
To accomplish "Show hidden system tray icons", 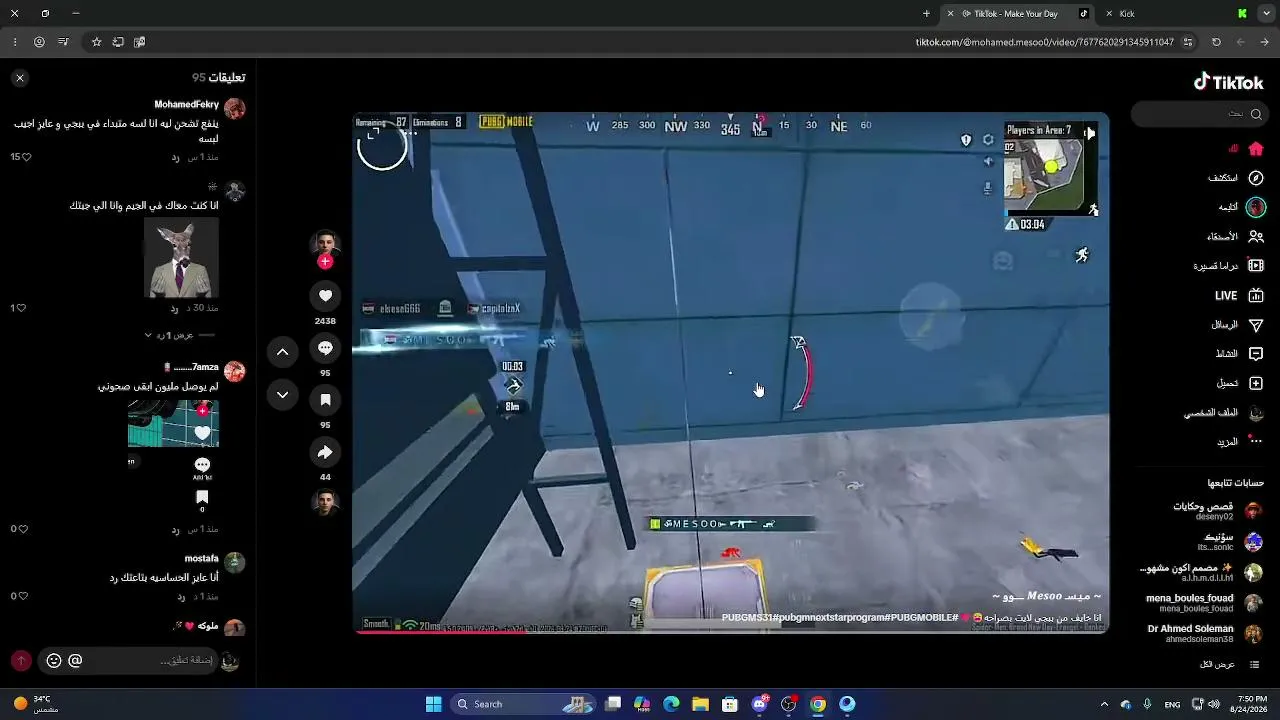I will (x=1104, y=704).
